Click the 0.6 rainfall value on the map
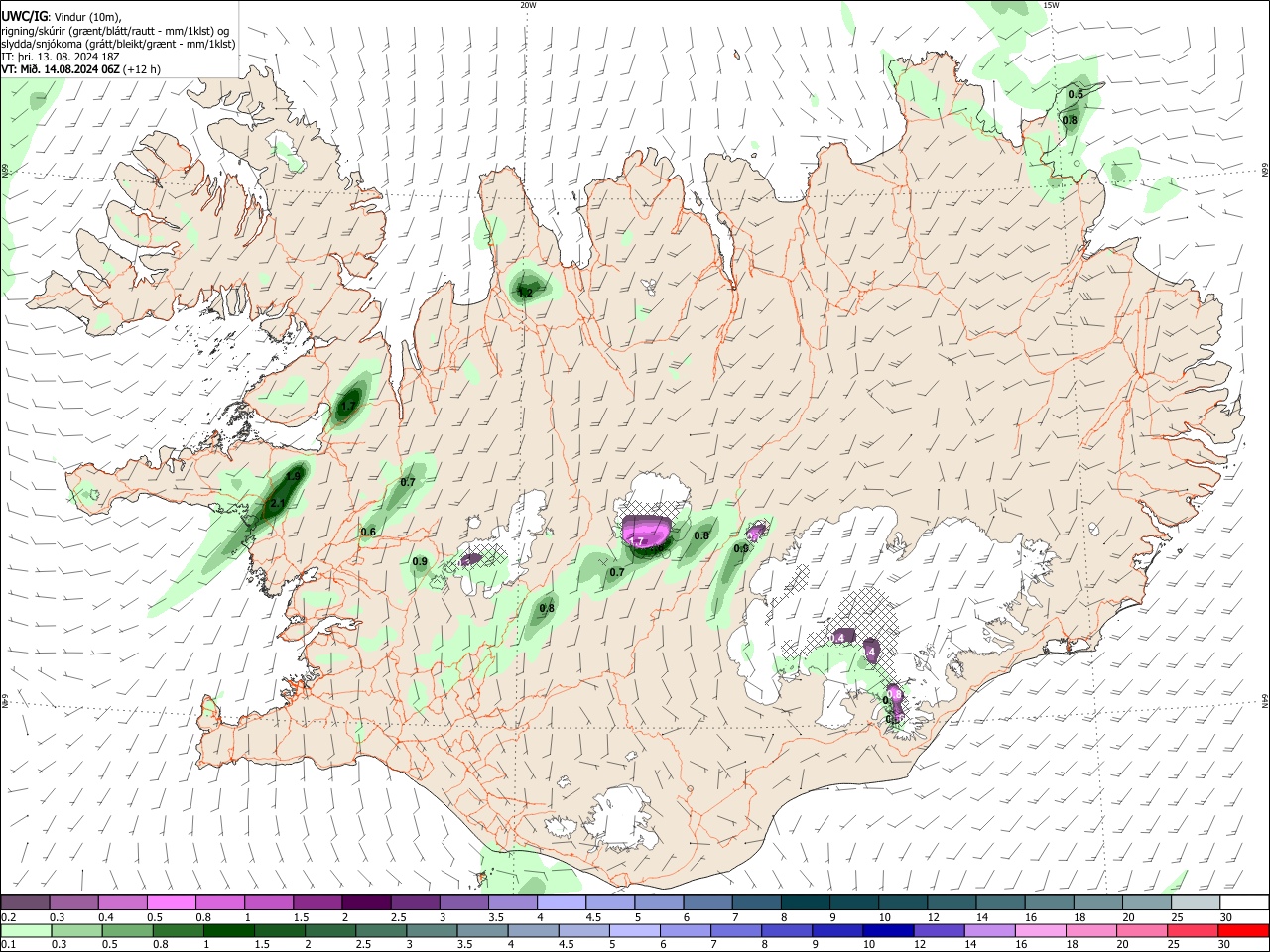Viewport: 1270px width, 952px height. tap(368, 532)
